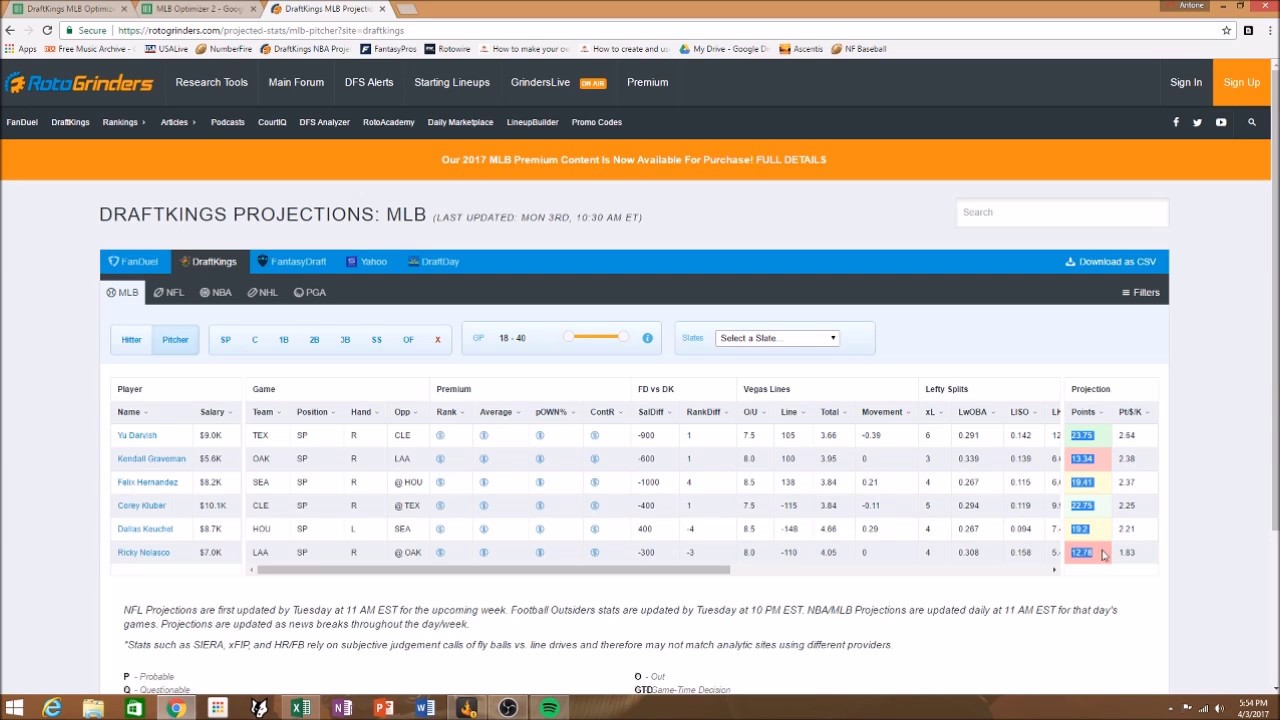Click table horizontal scrollbar

(493, 570)
